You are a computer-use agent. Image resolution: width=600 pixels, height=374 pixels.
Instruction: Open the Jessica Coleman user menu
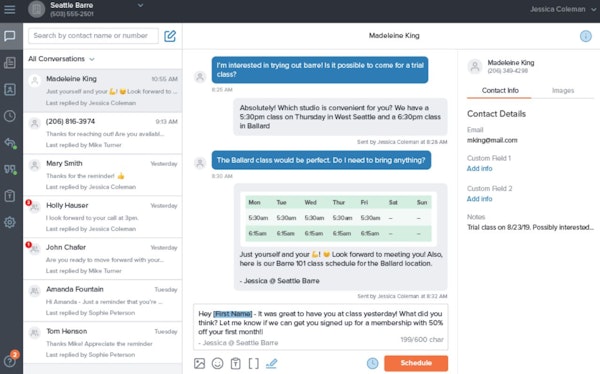pos(563,9)
